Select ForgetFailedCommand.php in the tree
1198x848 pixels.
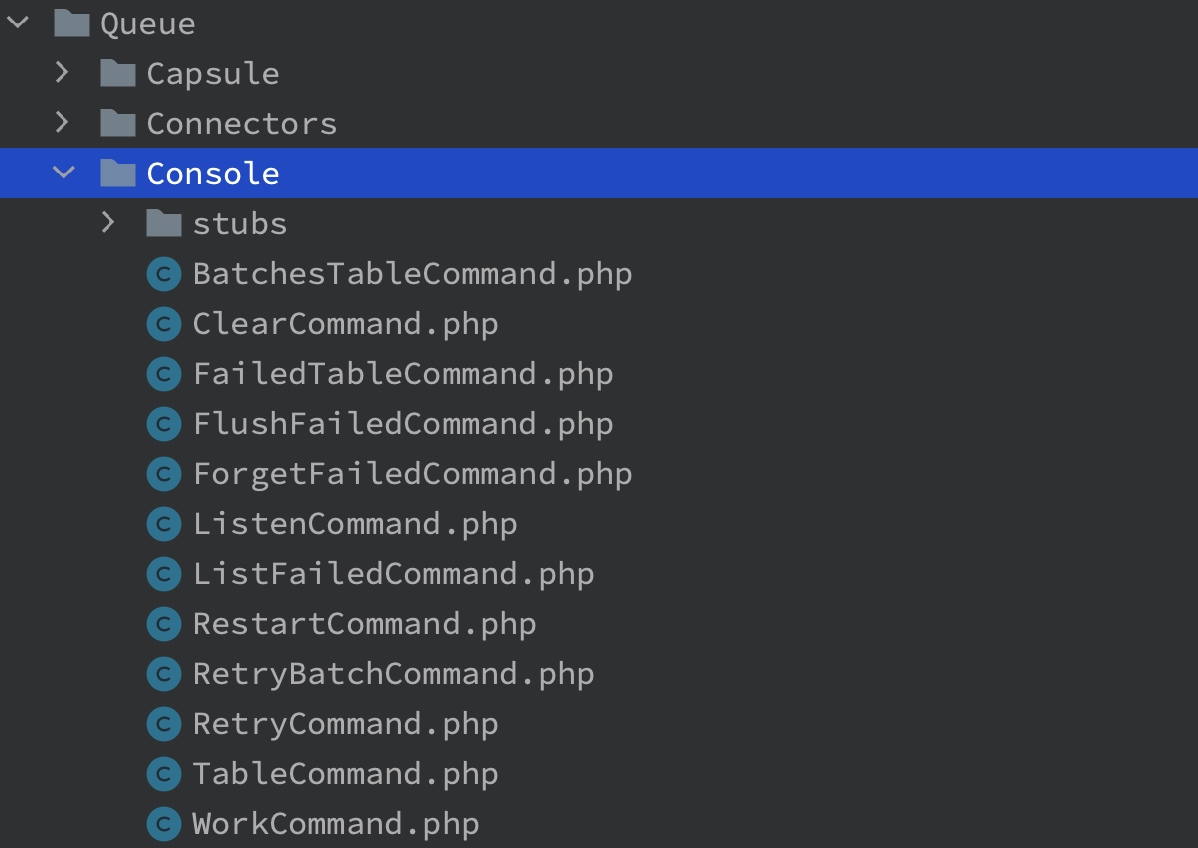tap(413, 474)
